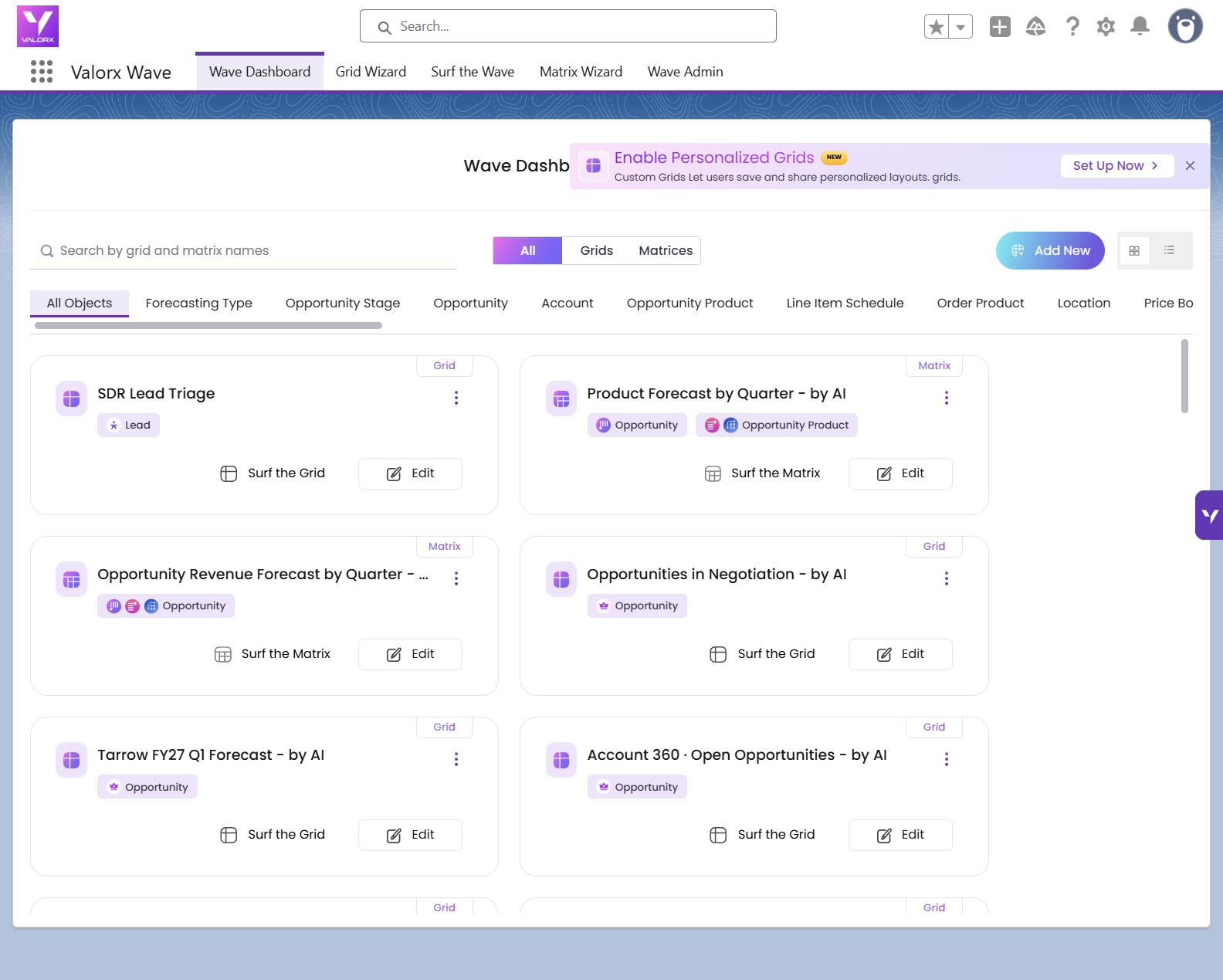
Task: Open the Grid Wizard tab
Action: pyautogui.click(x=371, y=72)
